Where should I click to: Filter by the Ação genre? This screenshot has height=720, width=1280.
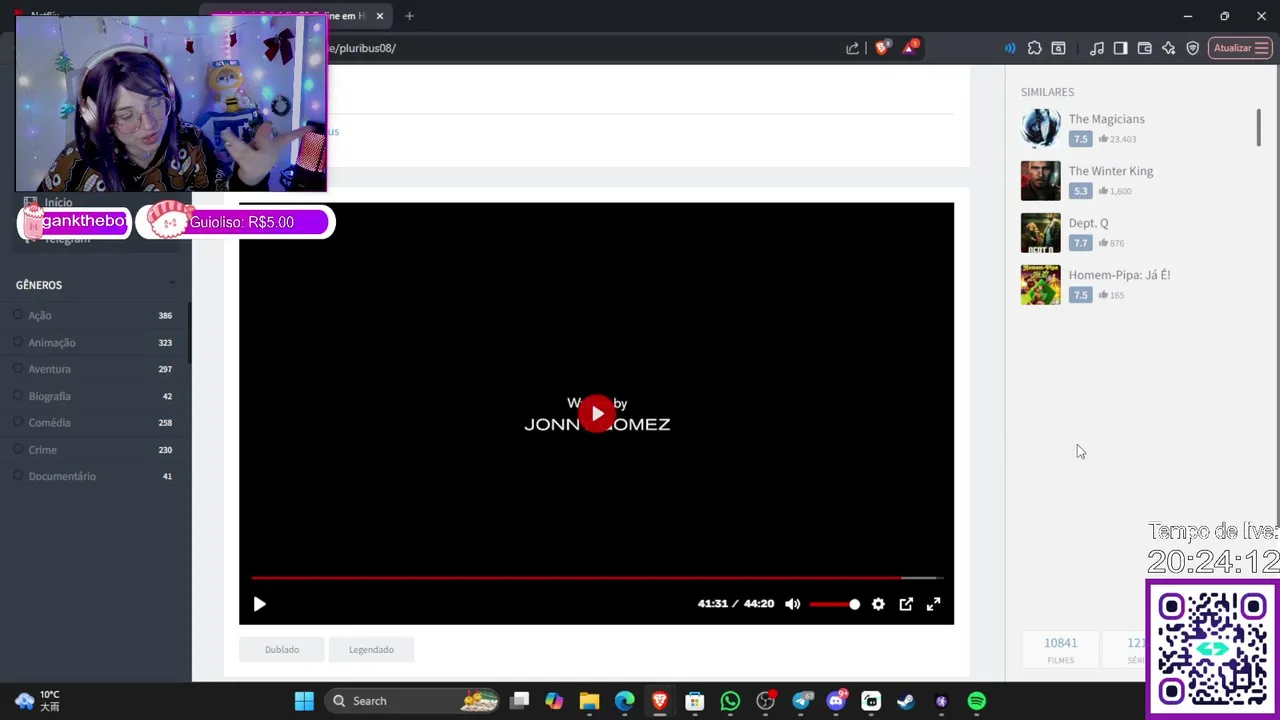pos(94,315)
